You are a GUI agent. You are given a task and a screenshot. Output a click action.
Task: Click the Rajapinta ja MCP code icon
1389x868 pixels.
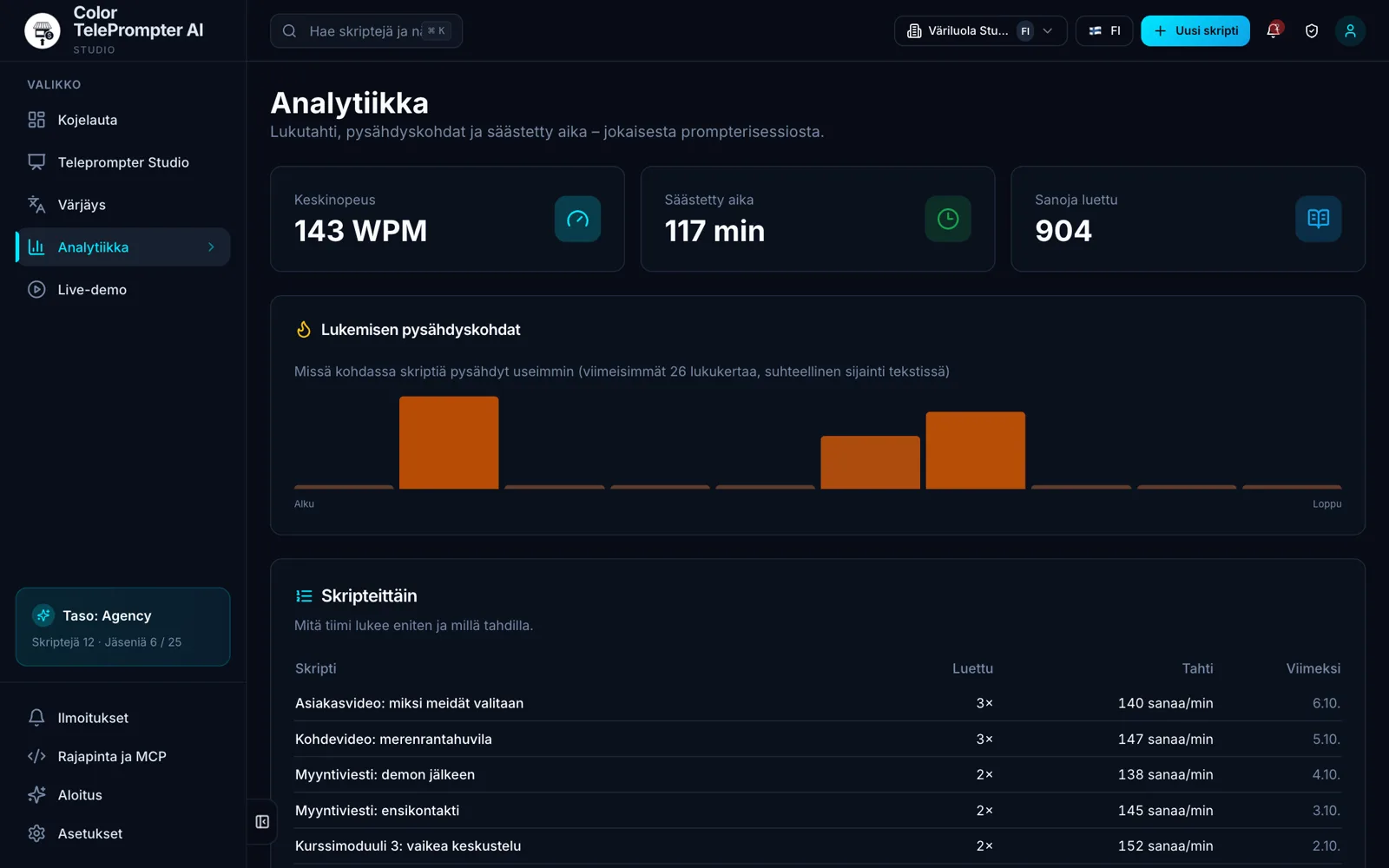tap(36, 757)
